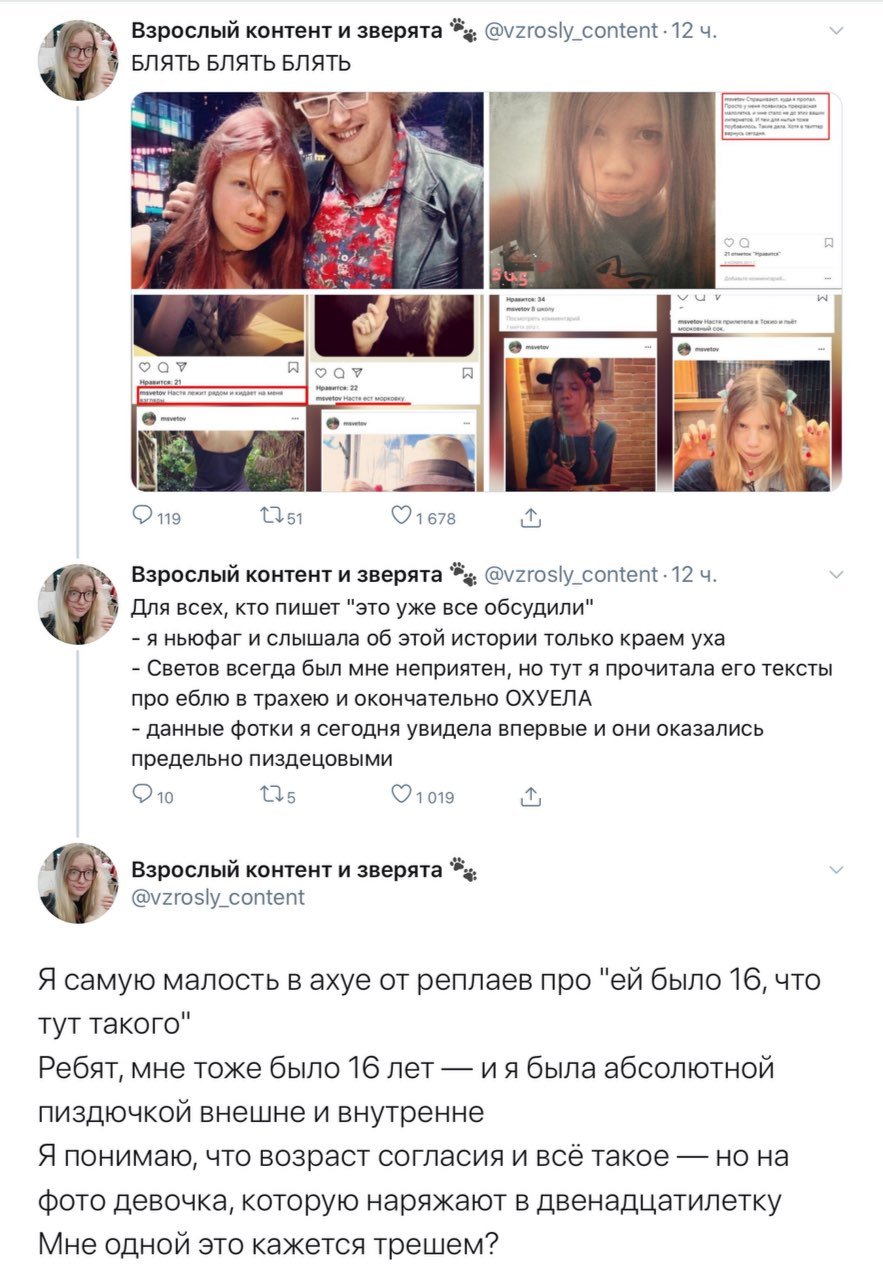The image size is (883, 1280).
Task: View the bottom-left attached Instagram collage image
Action: click(308, 392)
